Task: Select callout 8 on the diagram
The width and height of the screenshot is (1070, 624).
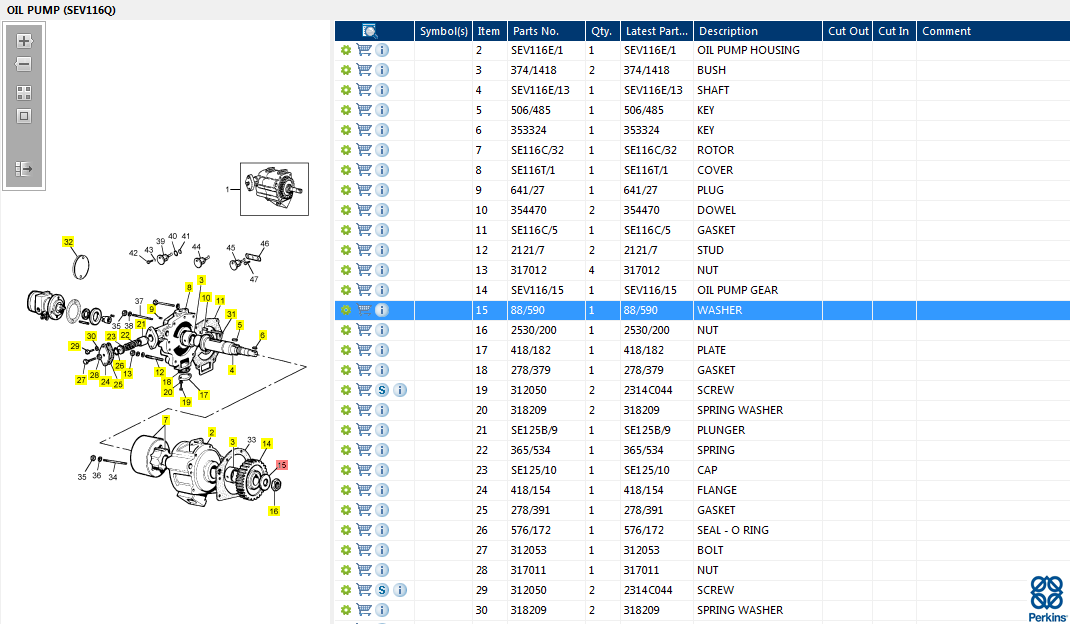Action: [189, 287]
